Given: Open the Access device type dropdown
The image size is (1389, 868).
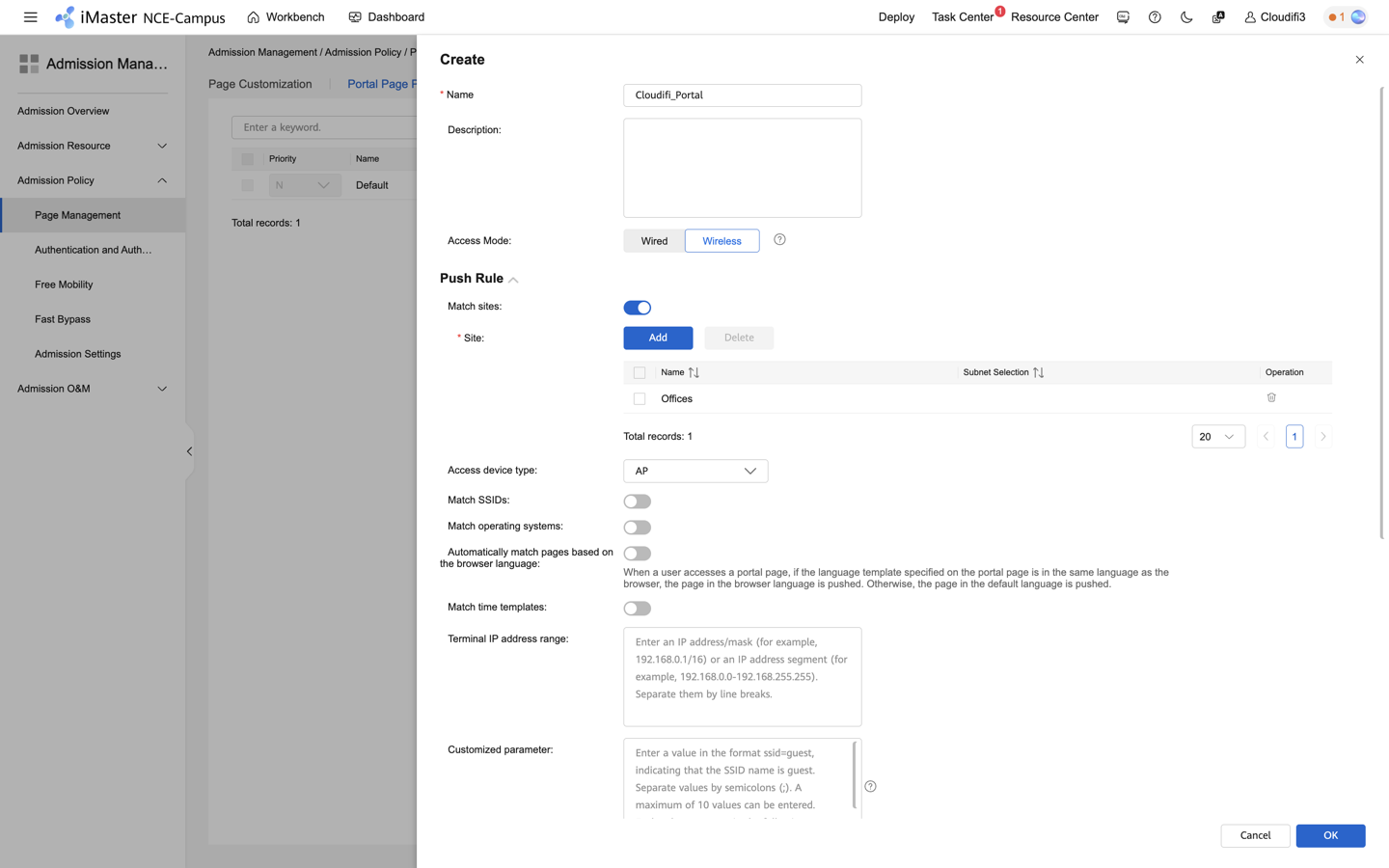Looking at the screenshot, I should click(x=694, y=471).
